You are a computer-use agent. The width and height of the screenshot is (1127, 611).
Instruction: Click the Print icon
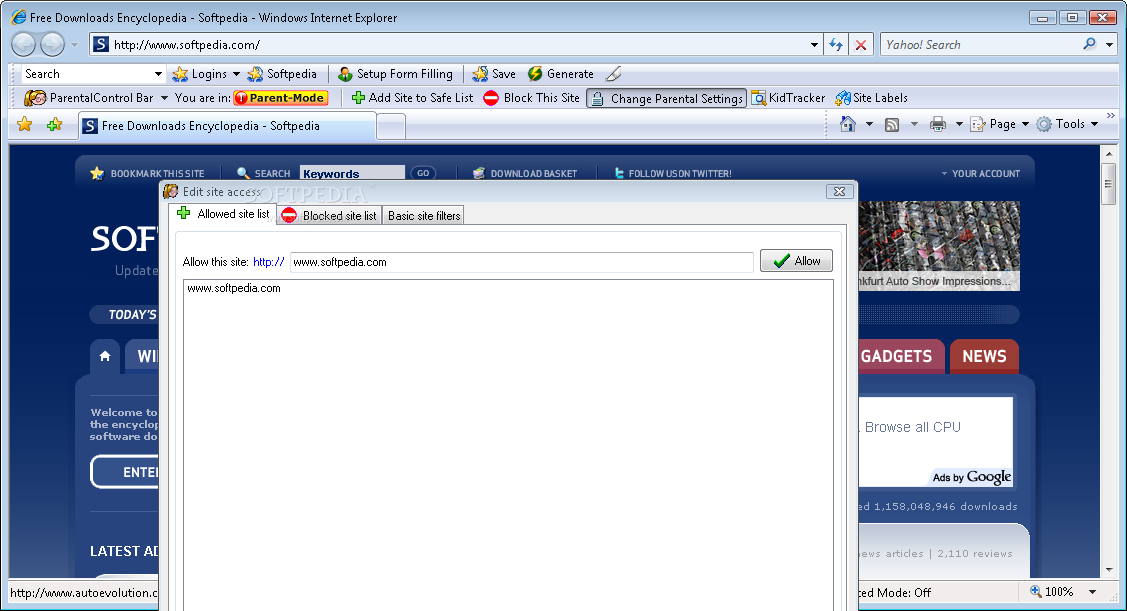[938, 124]
